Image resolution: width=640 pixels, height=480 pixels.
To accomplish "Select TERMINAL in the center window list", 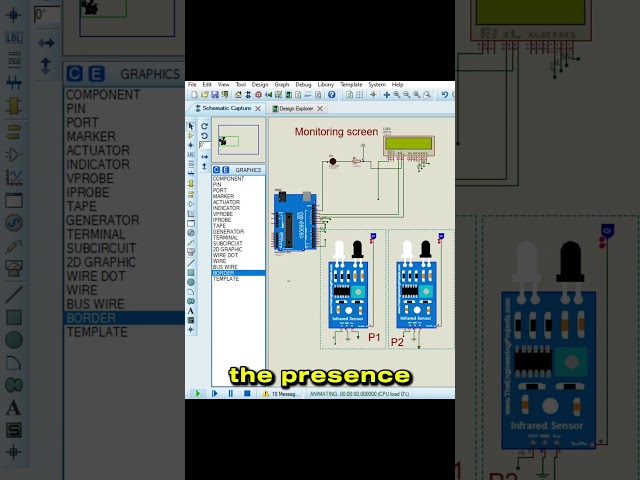I will [x=238, y=238].
